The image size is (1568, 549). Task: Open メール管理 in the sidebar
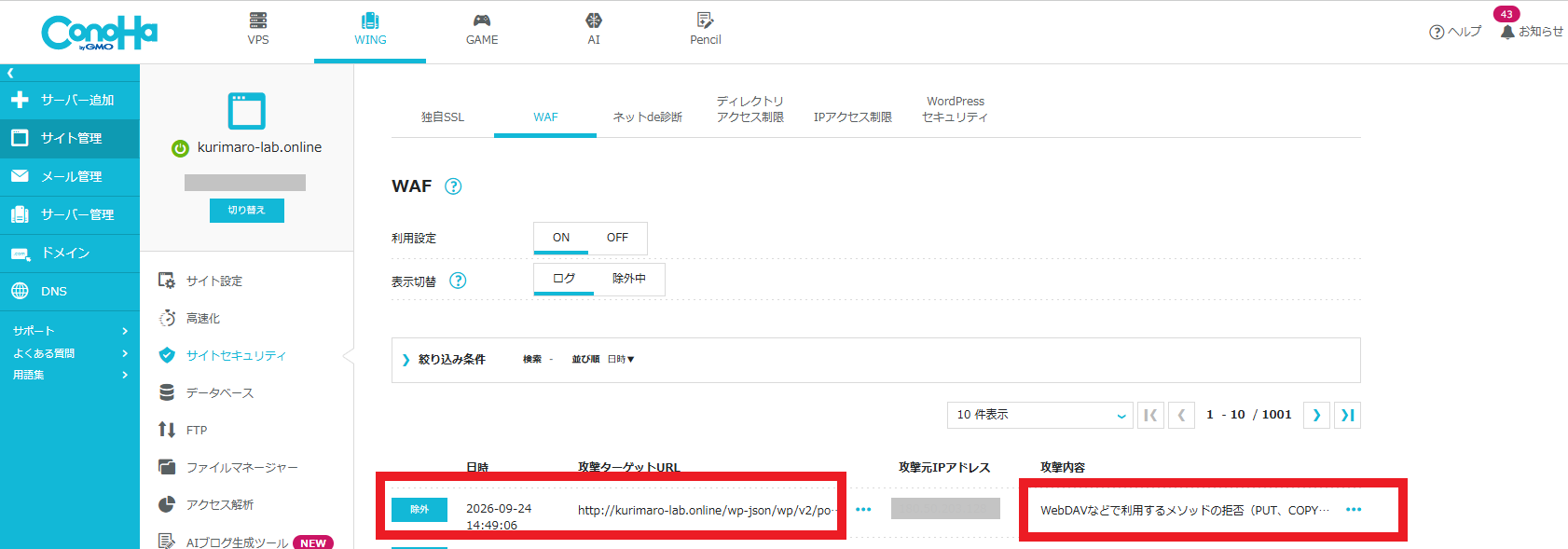pyautogui.click(x=70, y=176)
